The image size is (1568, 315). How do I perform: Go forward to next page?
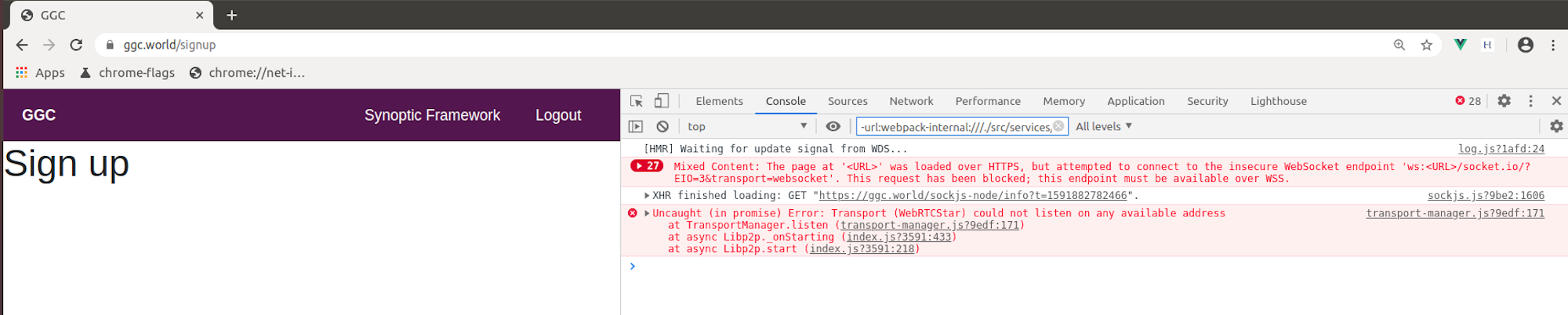coord(49,45)
